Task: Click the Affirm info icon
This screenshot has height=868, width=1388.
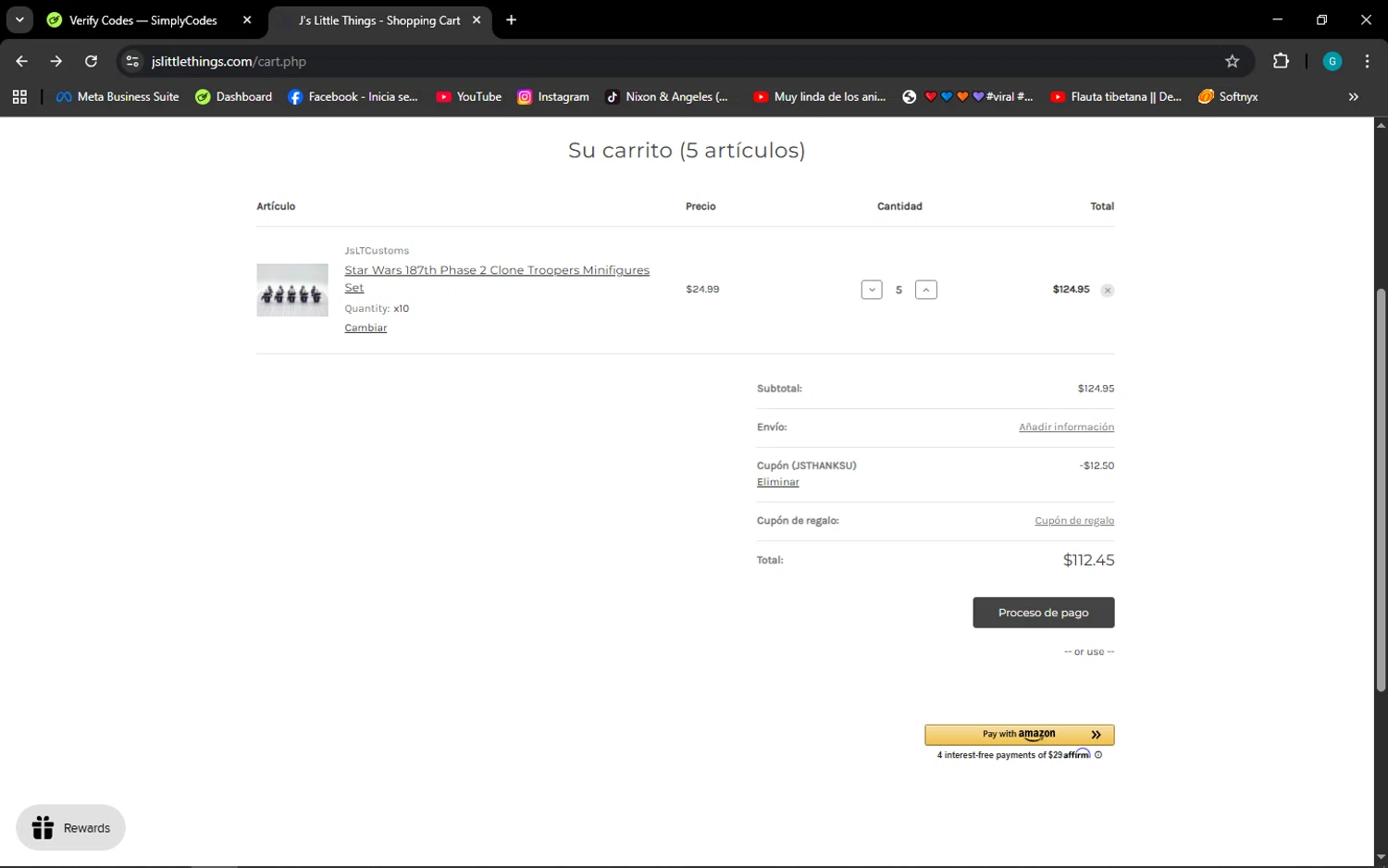Action: [1098, 755]
